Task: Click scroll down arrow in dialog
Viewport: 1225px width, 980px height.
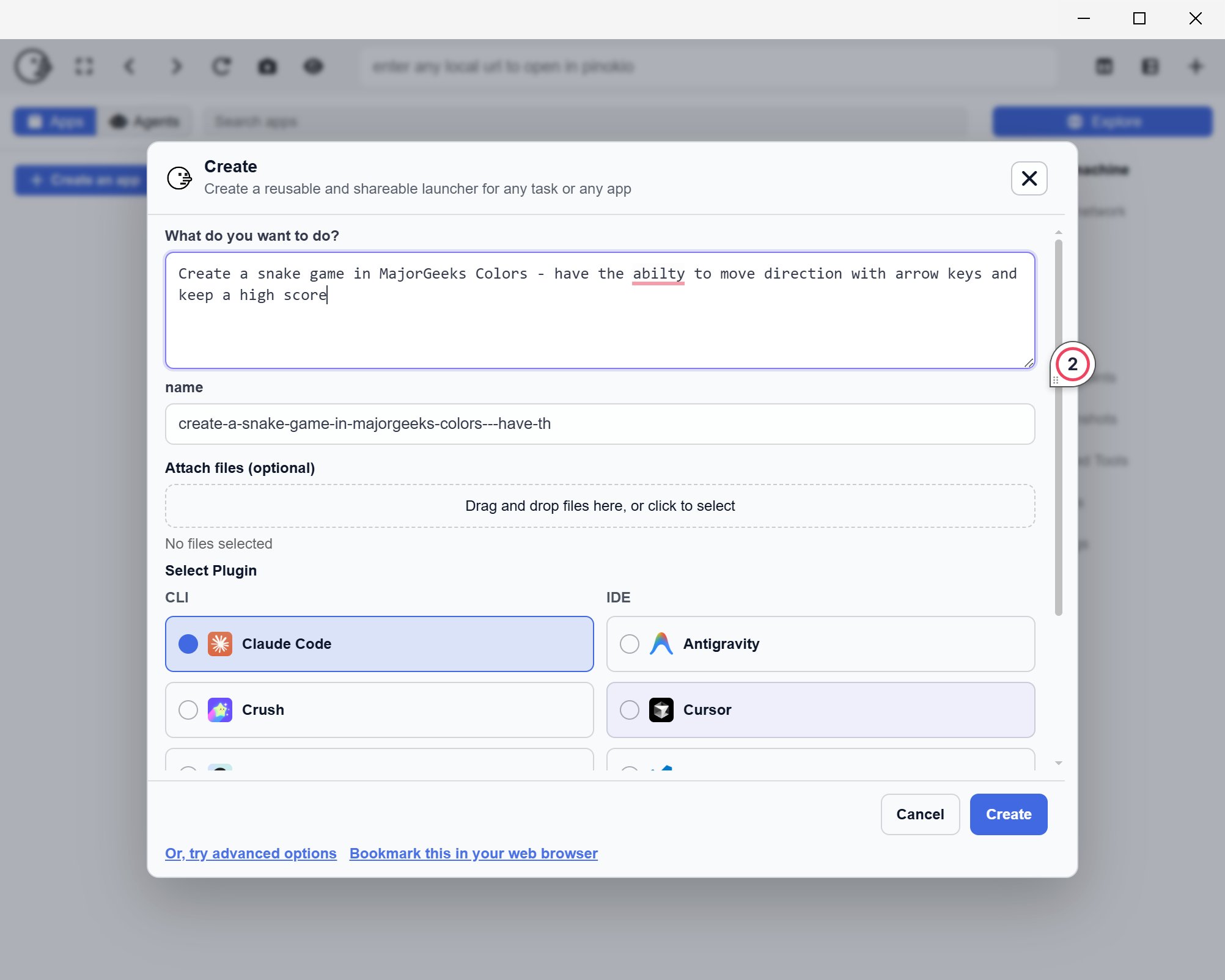Action: tap(1058, 763)
